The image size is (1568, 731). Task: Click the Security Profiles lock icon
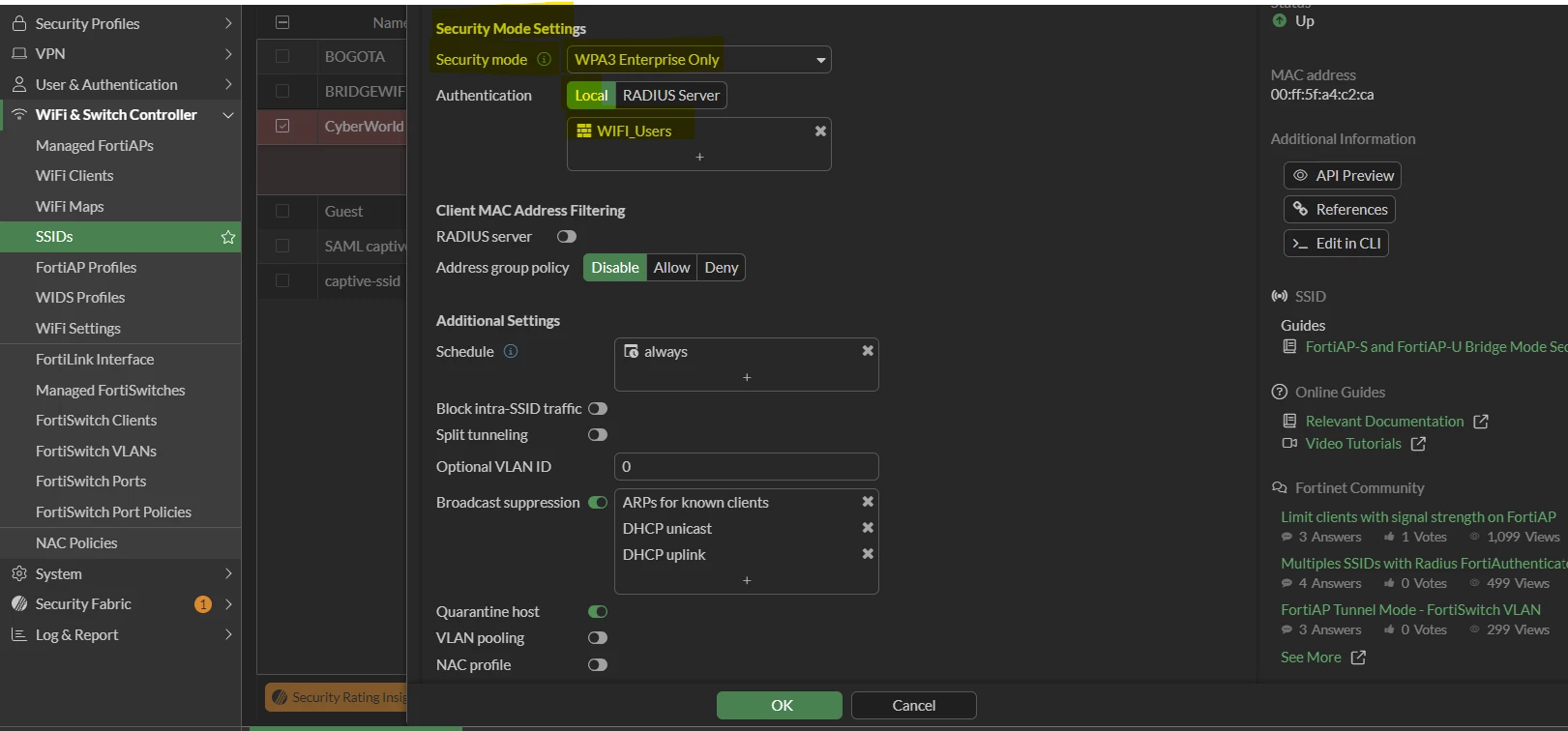pos(19,23)
